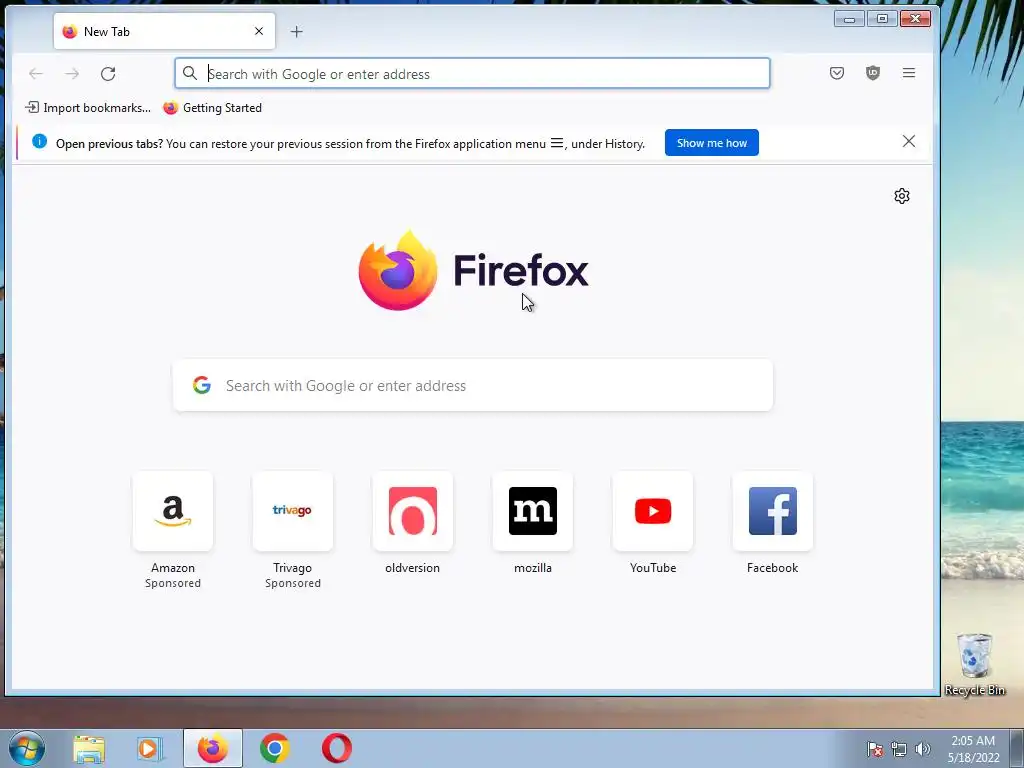This screenshot has height=768, width=1024.
Task: Click Firefox taskbar button
Action: coord(213,748)
